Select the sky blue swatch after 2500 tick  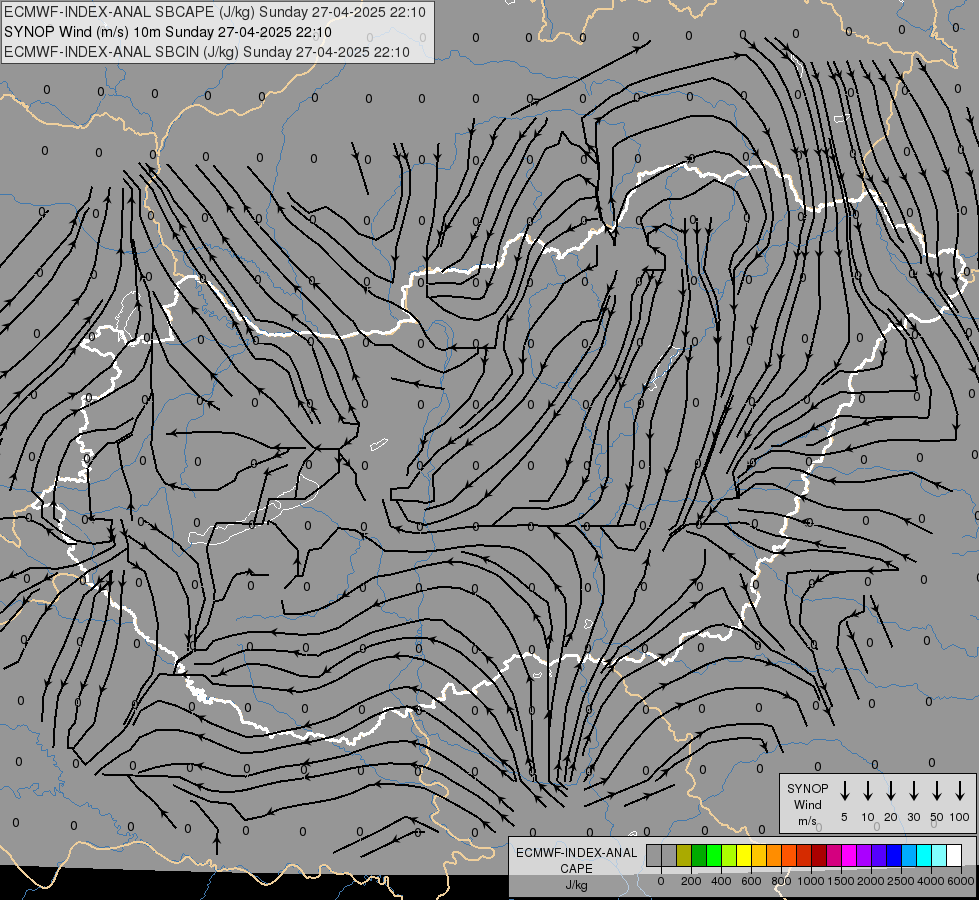pyautogui.click(x=909, y=855)
